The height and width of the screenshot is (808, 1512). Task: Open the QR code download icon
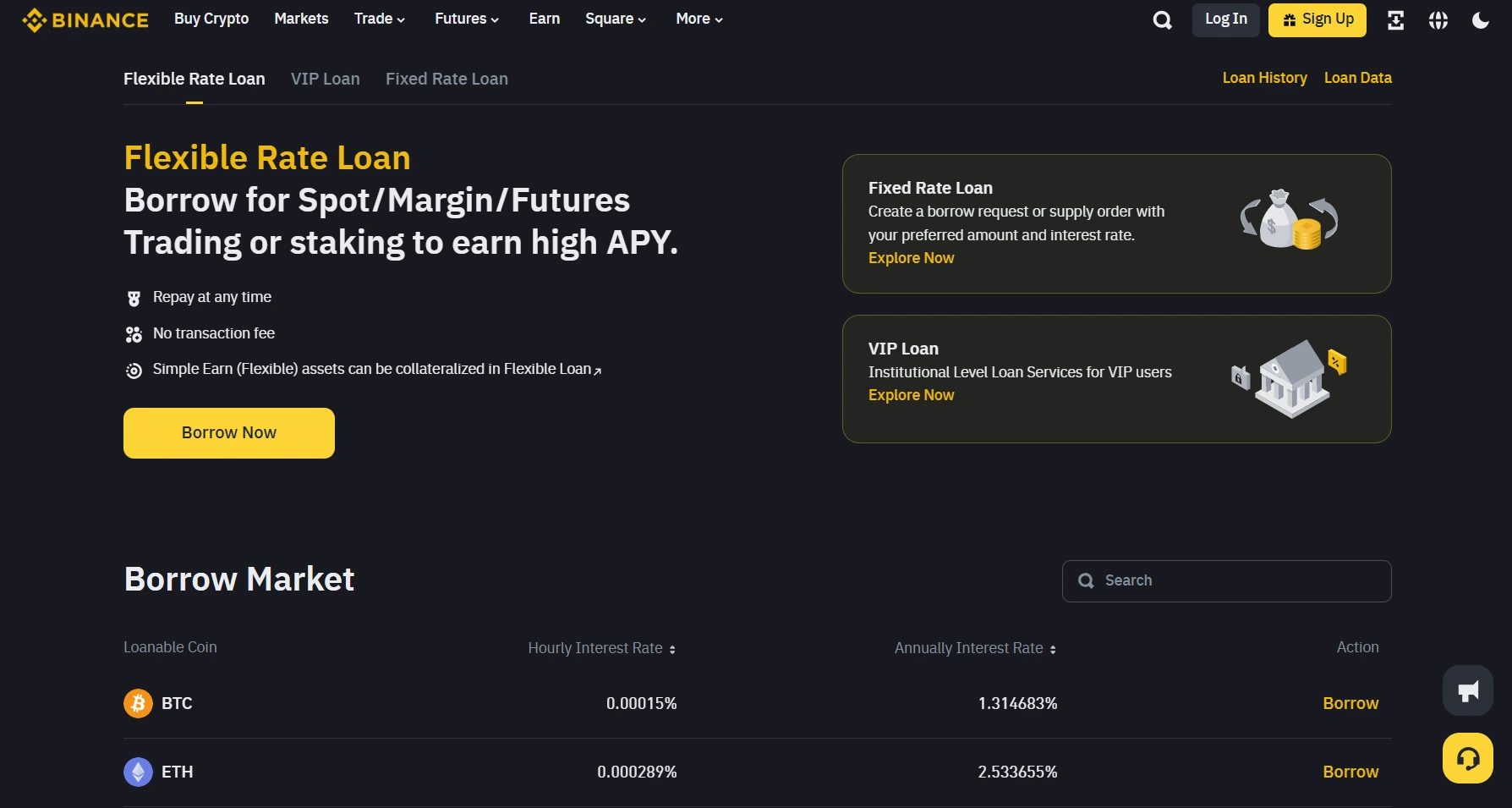(x=1396, y=20)
